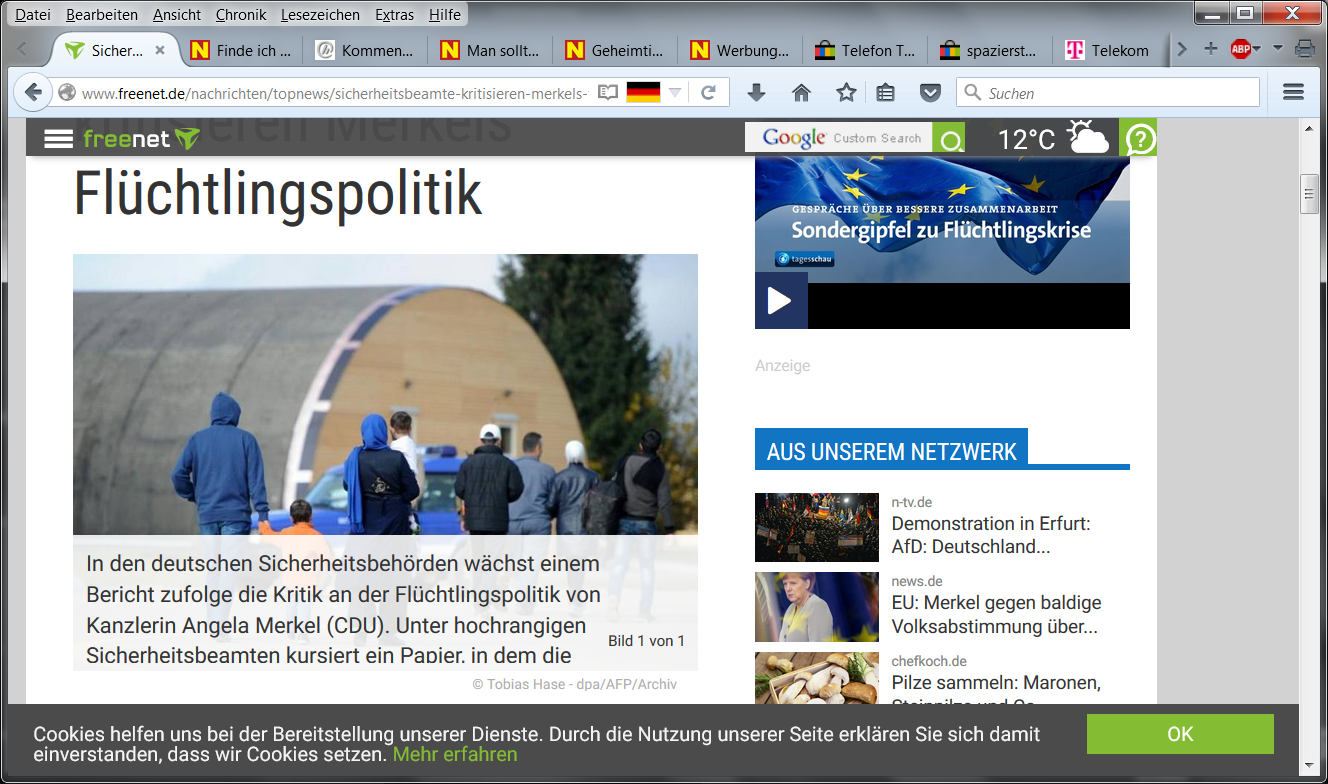Open the Bearbeiten menu
Screen dimensions: 1328x784
(x=102, y=15)
